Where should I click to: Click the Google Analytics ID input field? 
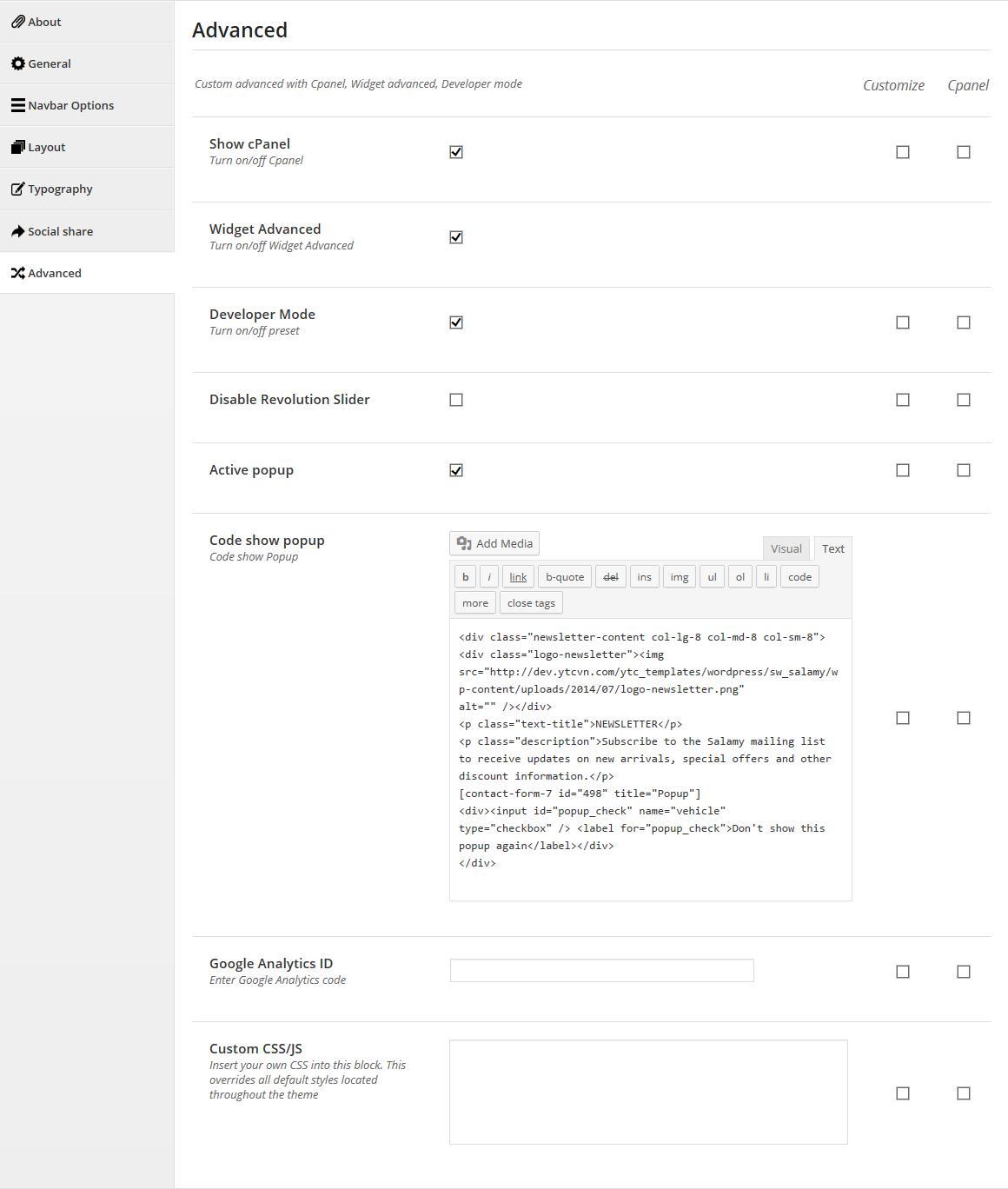[x=602, y=971]
